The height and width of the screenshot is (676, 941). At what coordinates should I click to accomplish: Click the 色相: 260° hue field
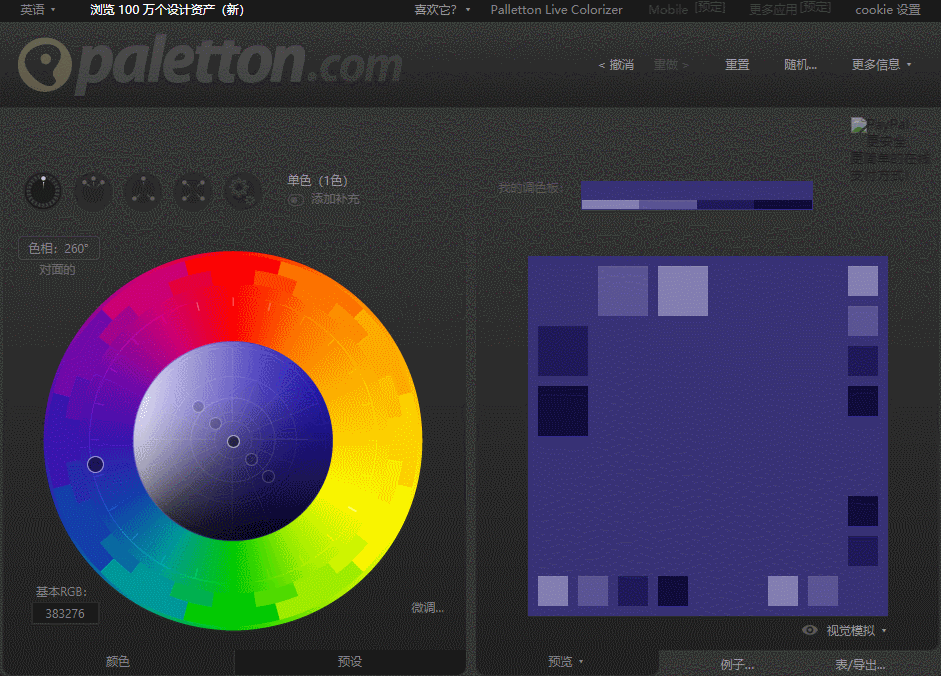click(59, 249)
